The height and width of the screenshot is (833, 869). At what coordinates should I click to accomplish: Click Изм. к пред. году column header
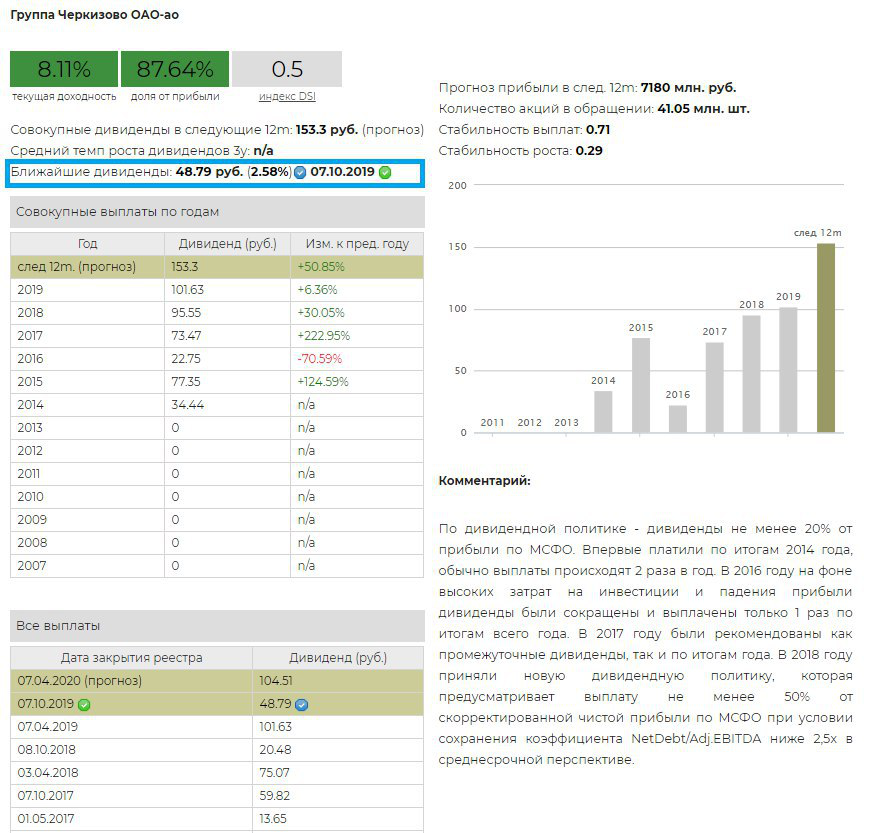[x=357, y=243]
